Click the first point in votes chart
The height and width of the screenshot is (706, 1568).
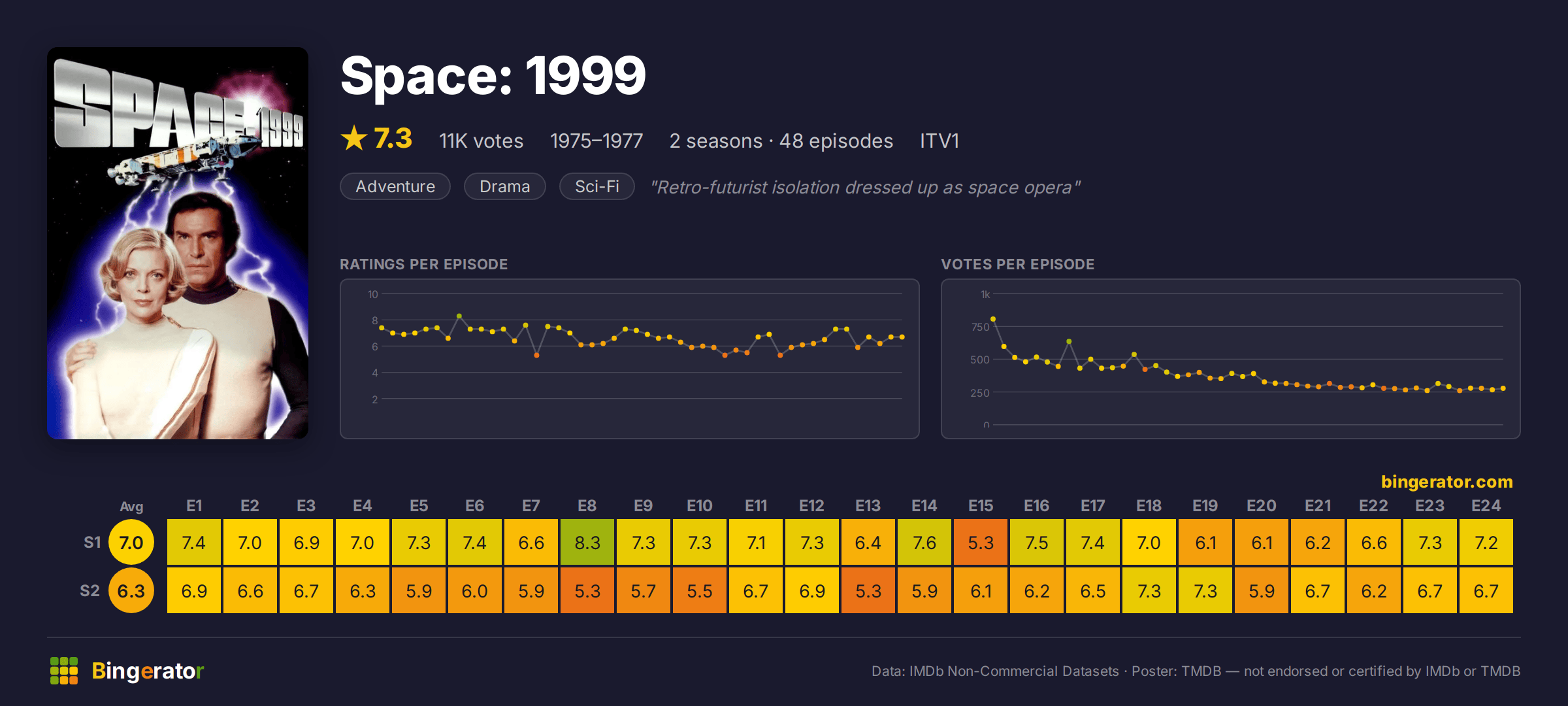(x=993, y=319)
